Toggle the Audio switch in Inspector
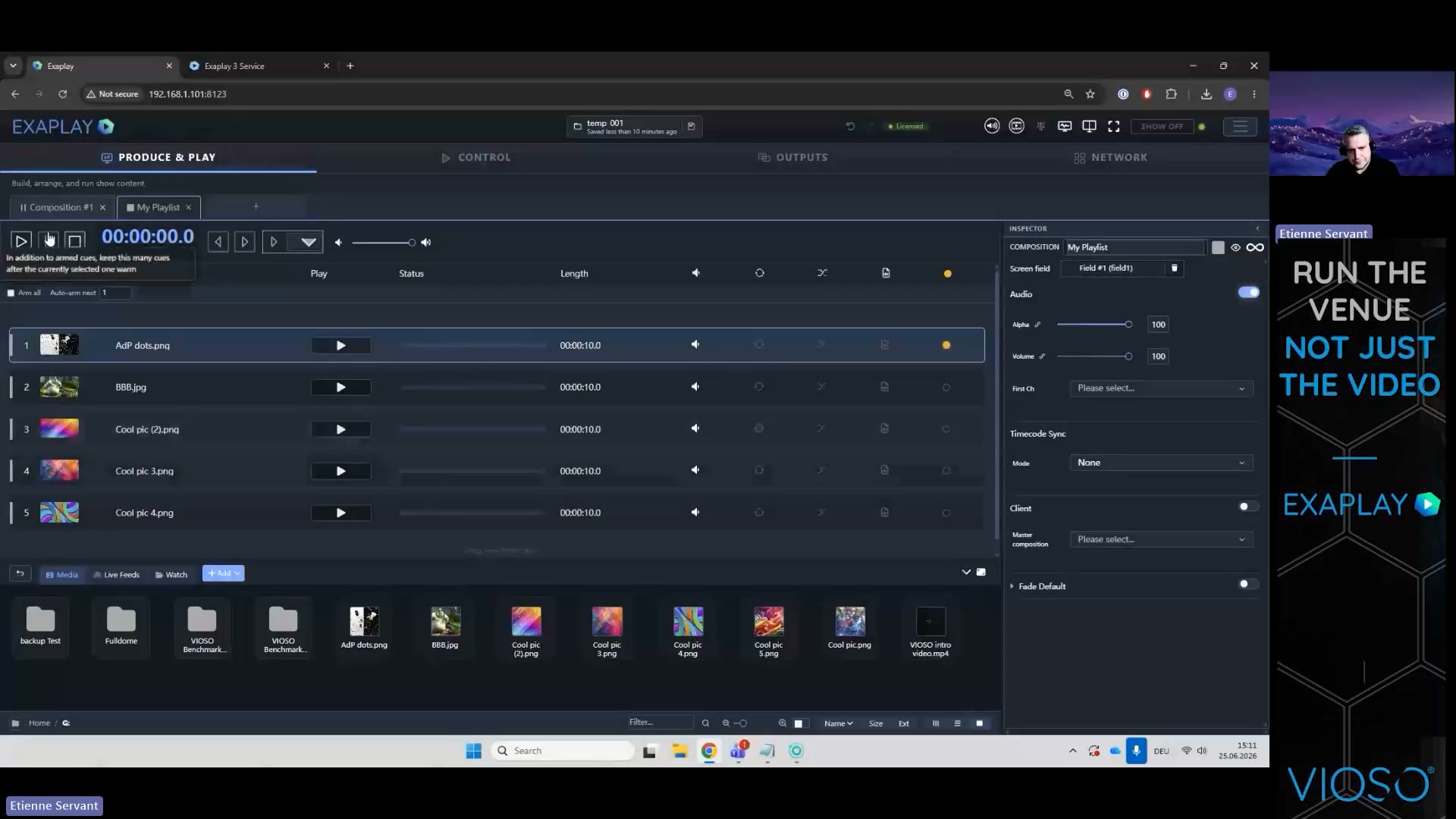This screenshot has width=1456, height=819. [1248, 293]
